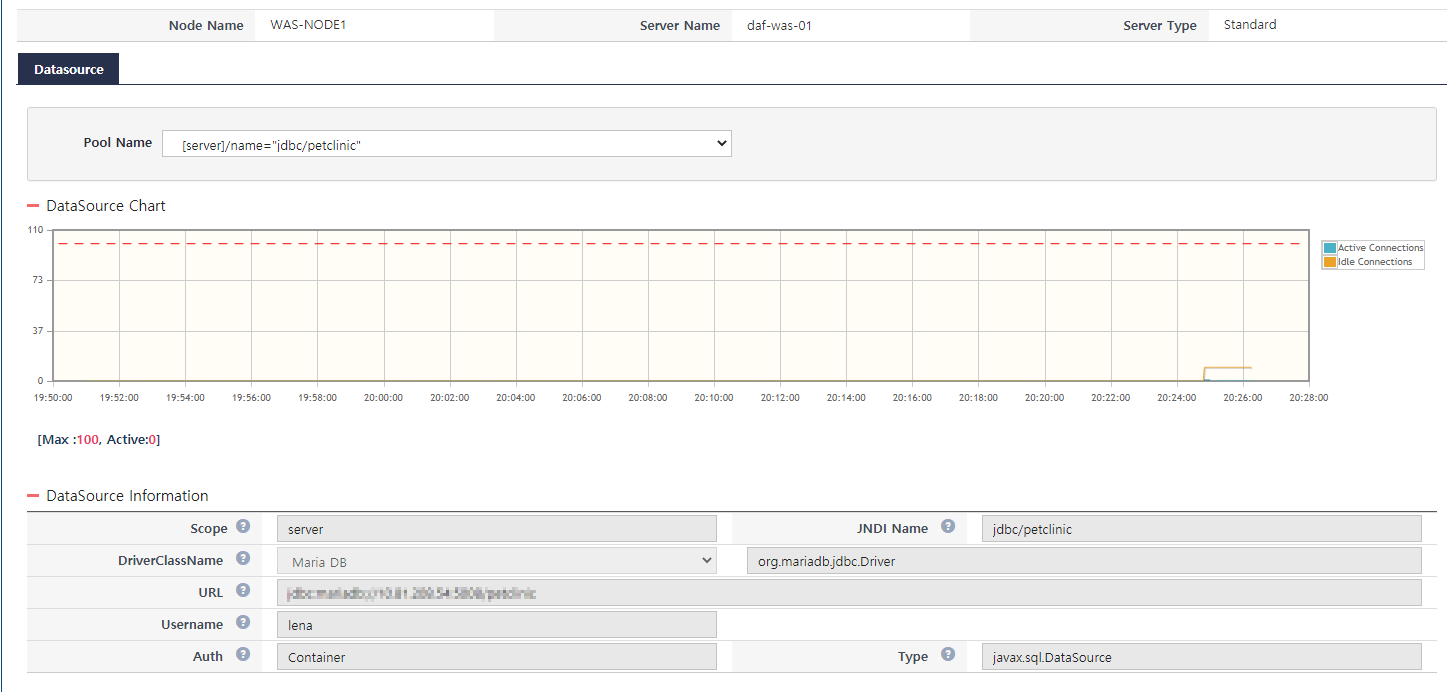This screenshot has width=1449, height=692.
Task: Click the JDBC URL field for petclinic
Action: click(850, 592)
